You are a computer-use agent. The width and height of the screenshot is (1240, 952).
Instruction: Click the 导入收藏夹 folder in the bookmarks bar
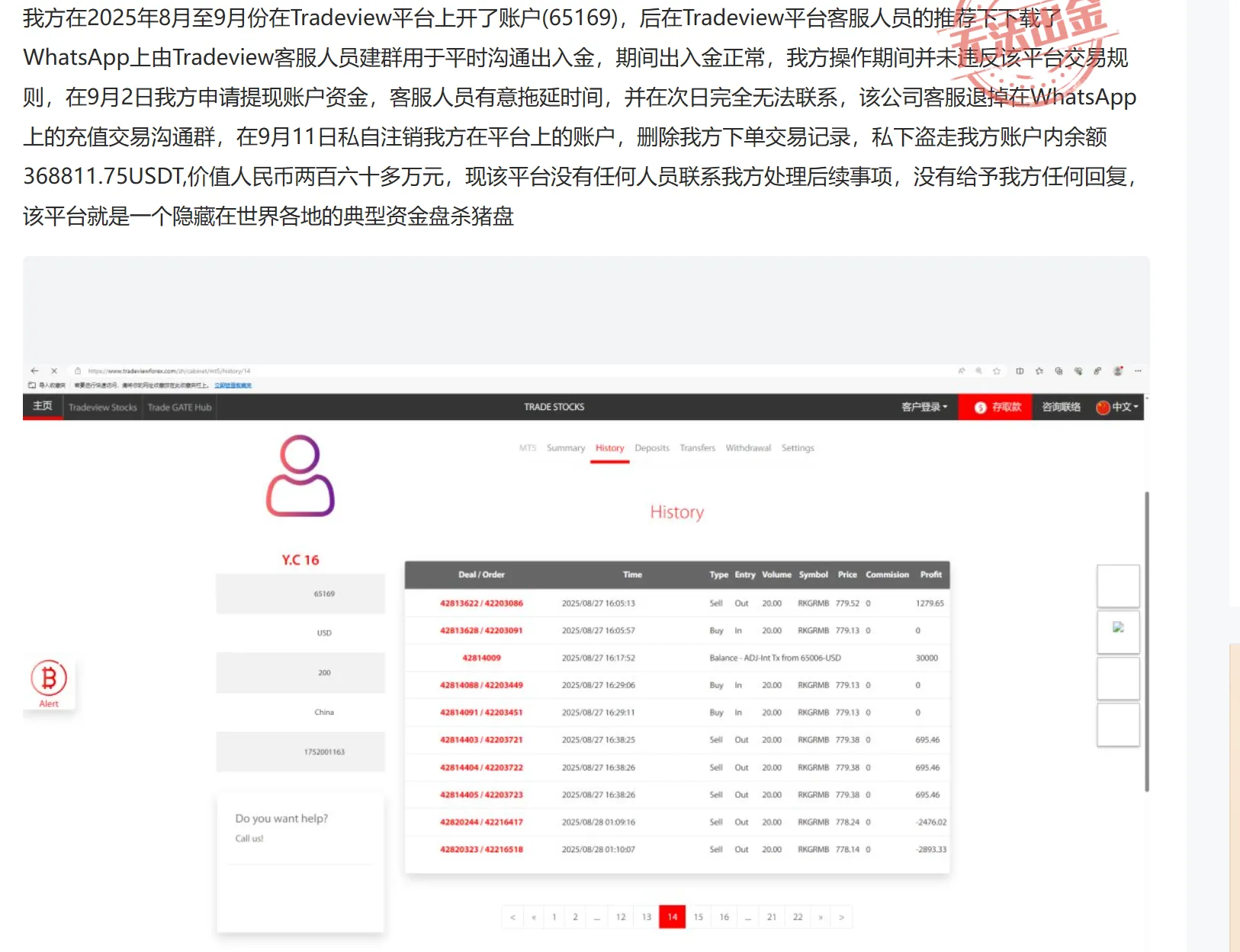47,386
